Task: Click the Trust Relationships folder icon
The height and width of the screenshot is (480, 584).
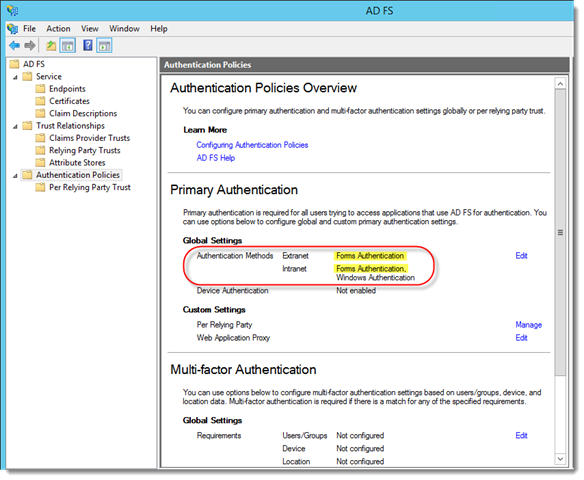Action: pyautogui.click(x=27, y=125)
